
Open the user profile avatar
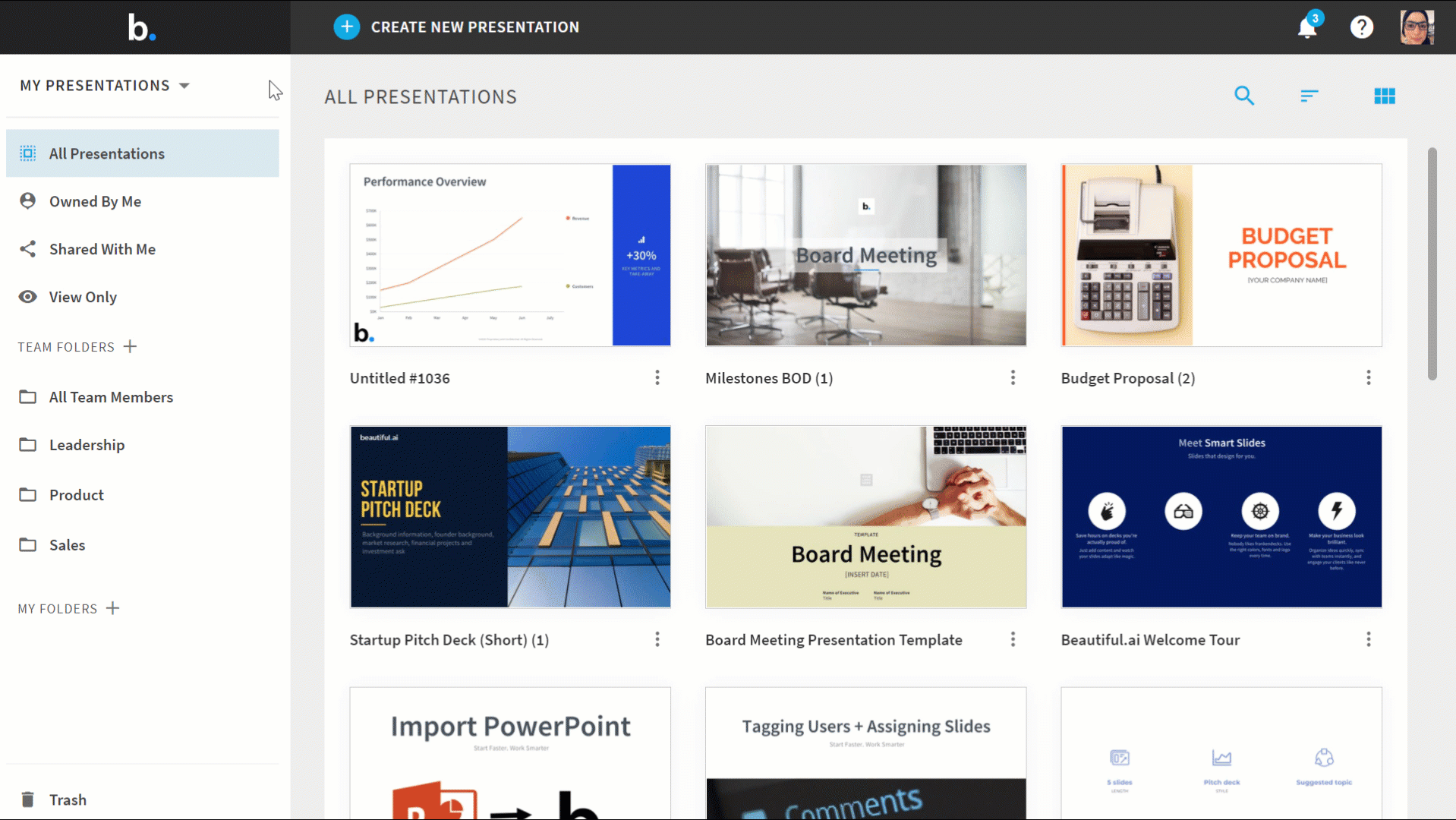coord(1417,27)
